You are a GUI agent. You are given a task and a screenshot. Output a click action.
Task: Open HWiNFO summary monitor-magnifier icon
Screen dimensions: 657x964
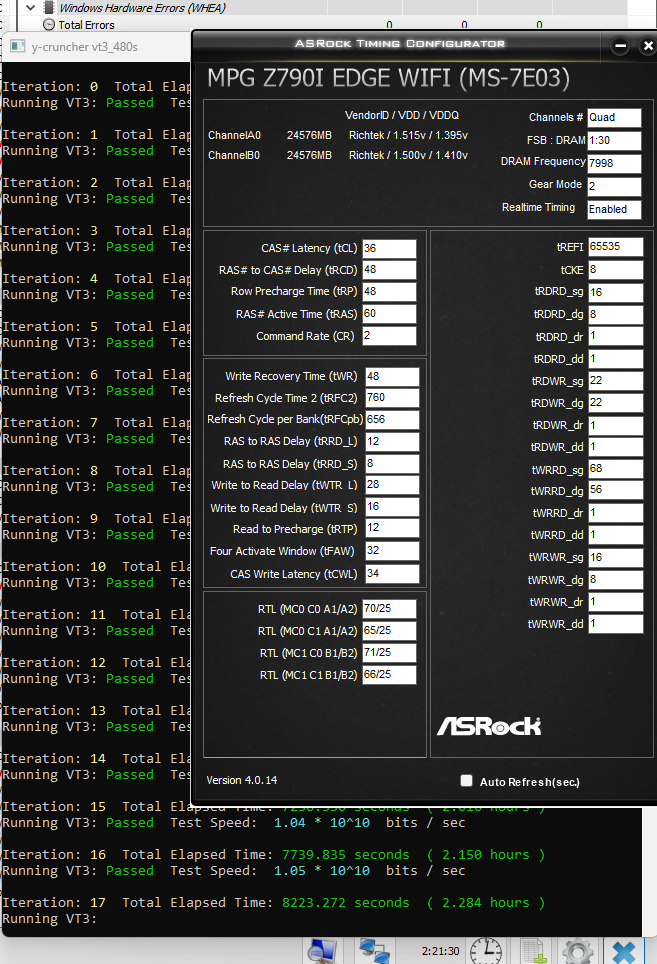(x=323, y=951)
